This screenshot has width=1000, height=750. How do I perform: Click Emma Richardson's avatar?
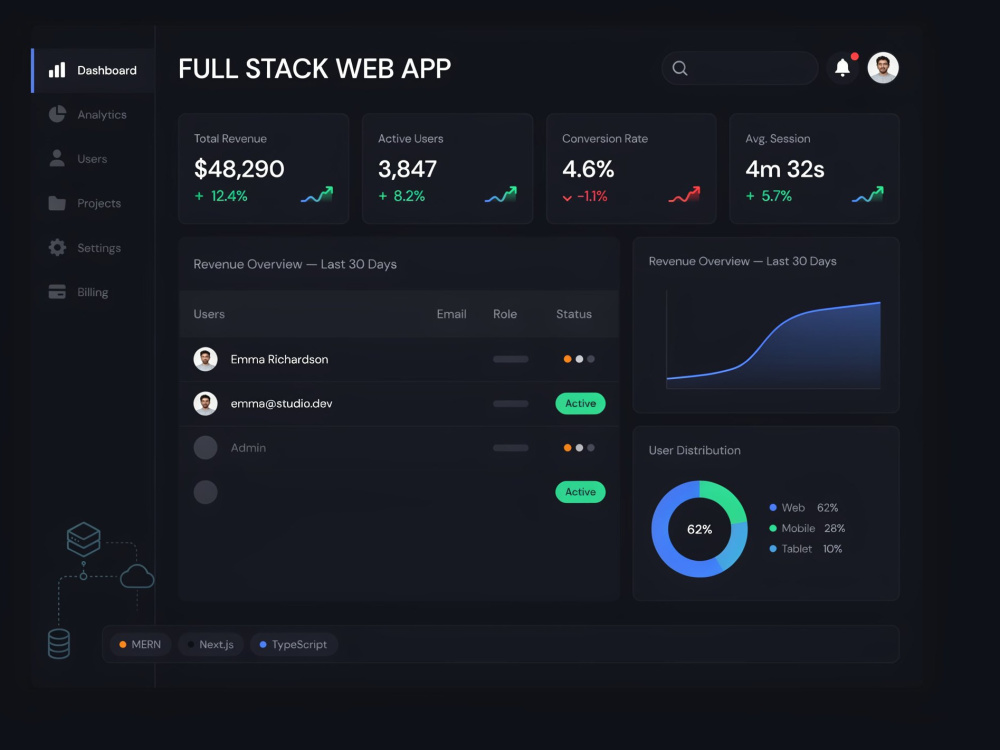click(x=205, y=359)
